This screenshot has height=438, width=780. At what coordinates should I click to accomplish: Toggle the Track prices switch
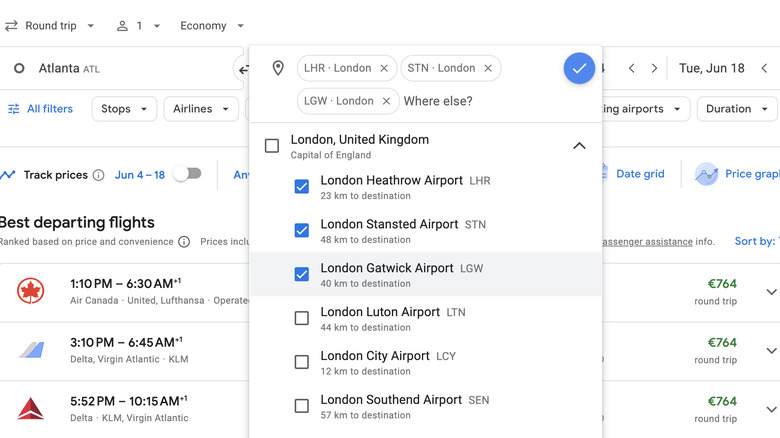[187, 174]
